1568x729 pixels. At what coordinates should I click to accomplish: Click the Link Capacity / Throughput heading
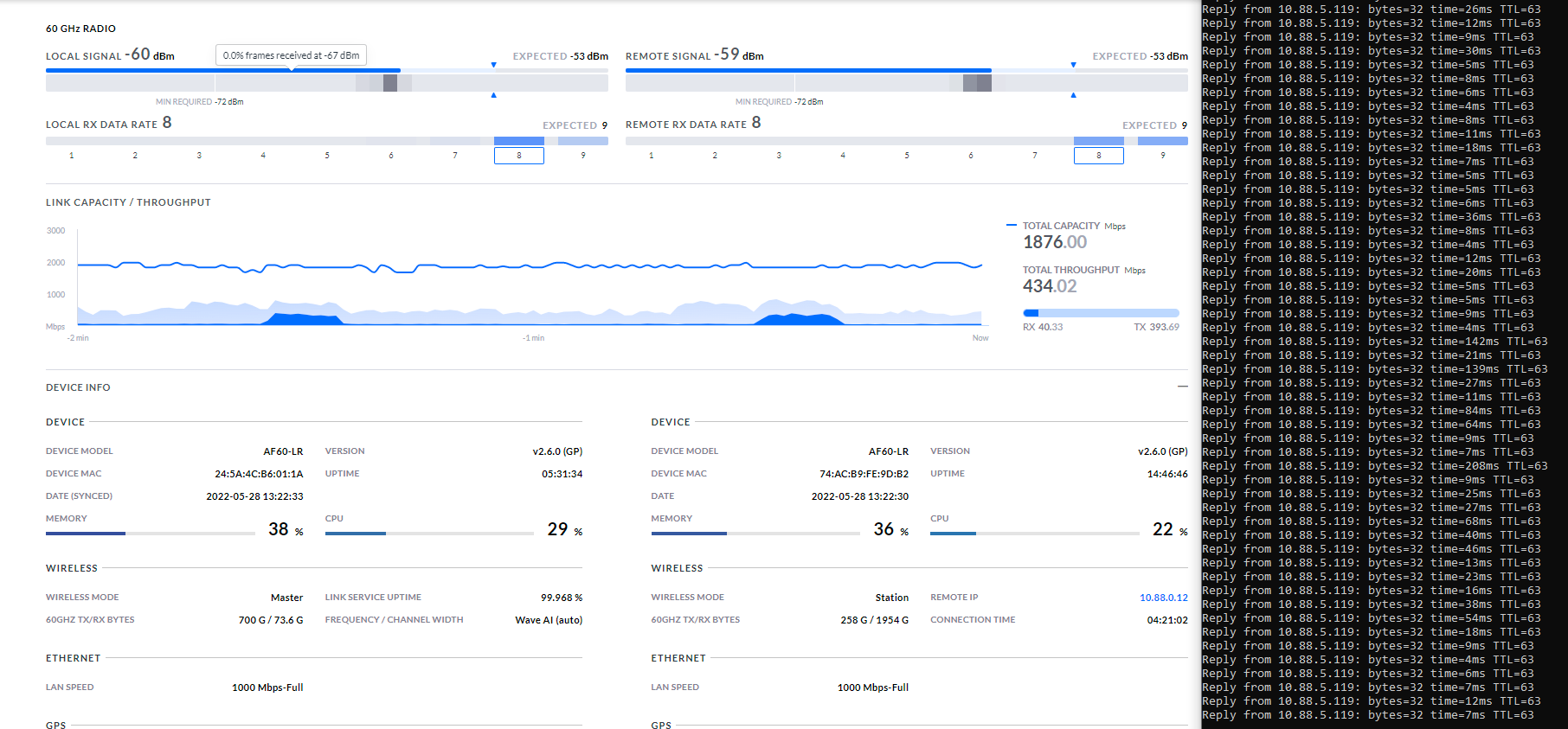point(128,202)
